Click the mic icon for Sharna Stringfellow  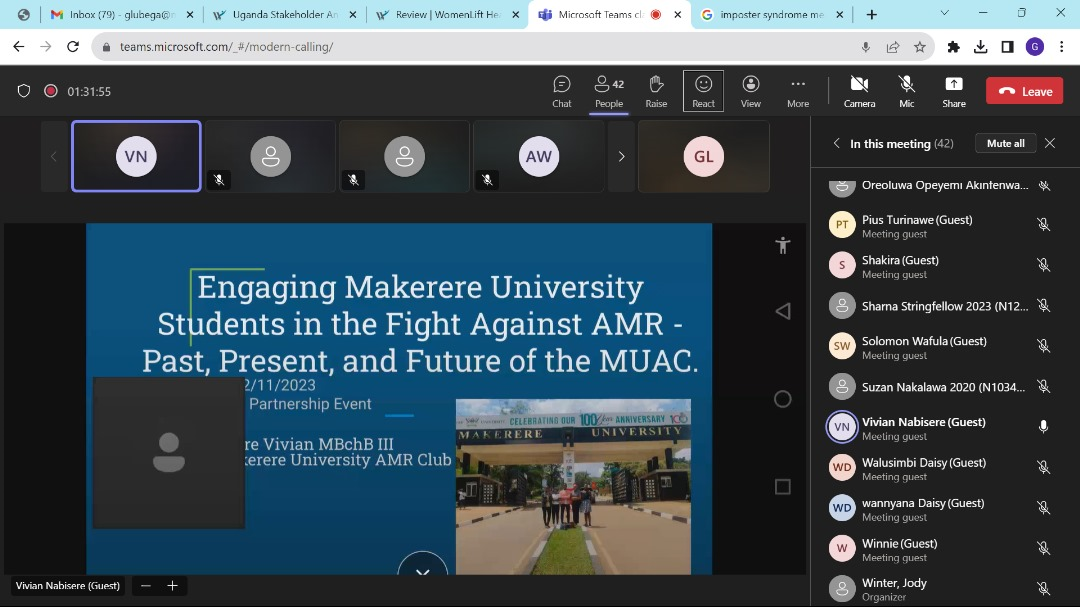[x=1043, y=305]
